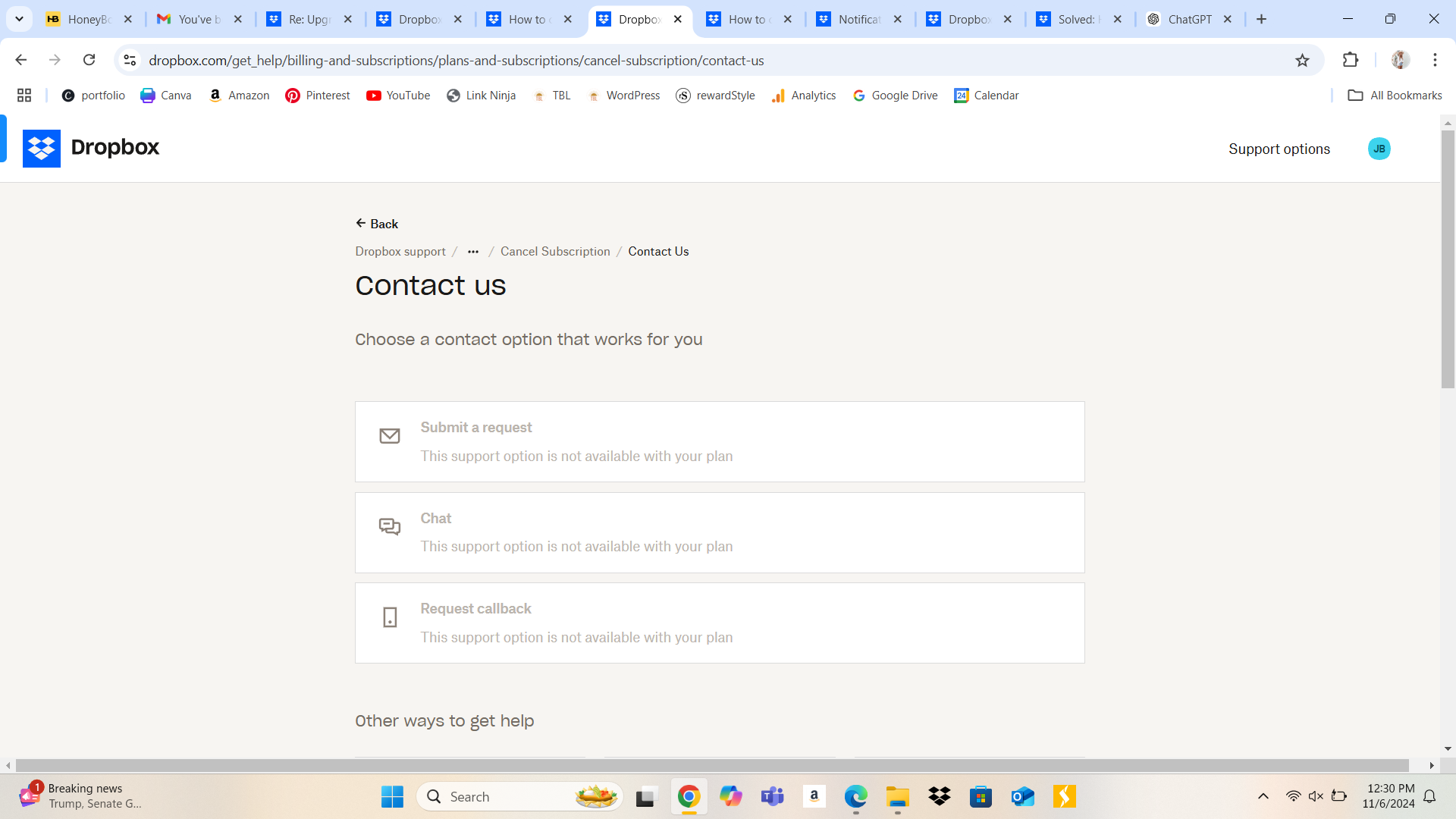This screenshot has height=819, width=1456.
Task: Click the Back link
Action: pyautogui.click(x=377, y=224)
